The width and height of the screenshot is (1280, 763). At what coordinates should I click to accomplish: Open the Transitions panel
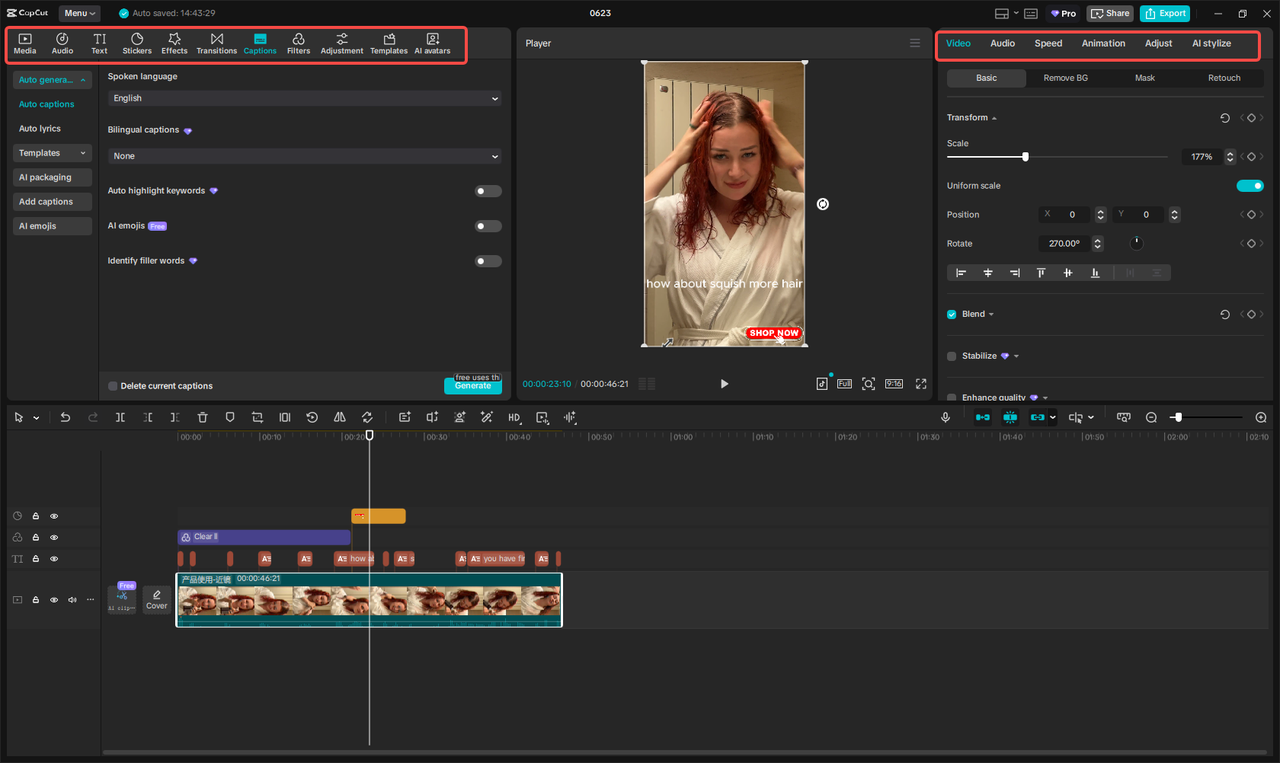click(x=216, y=43)
